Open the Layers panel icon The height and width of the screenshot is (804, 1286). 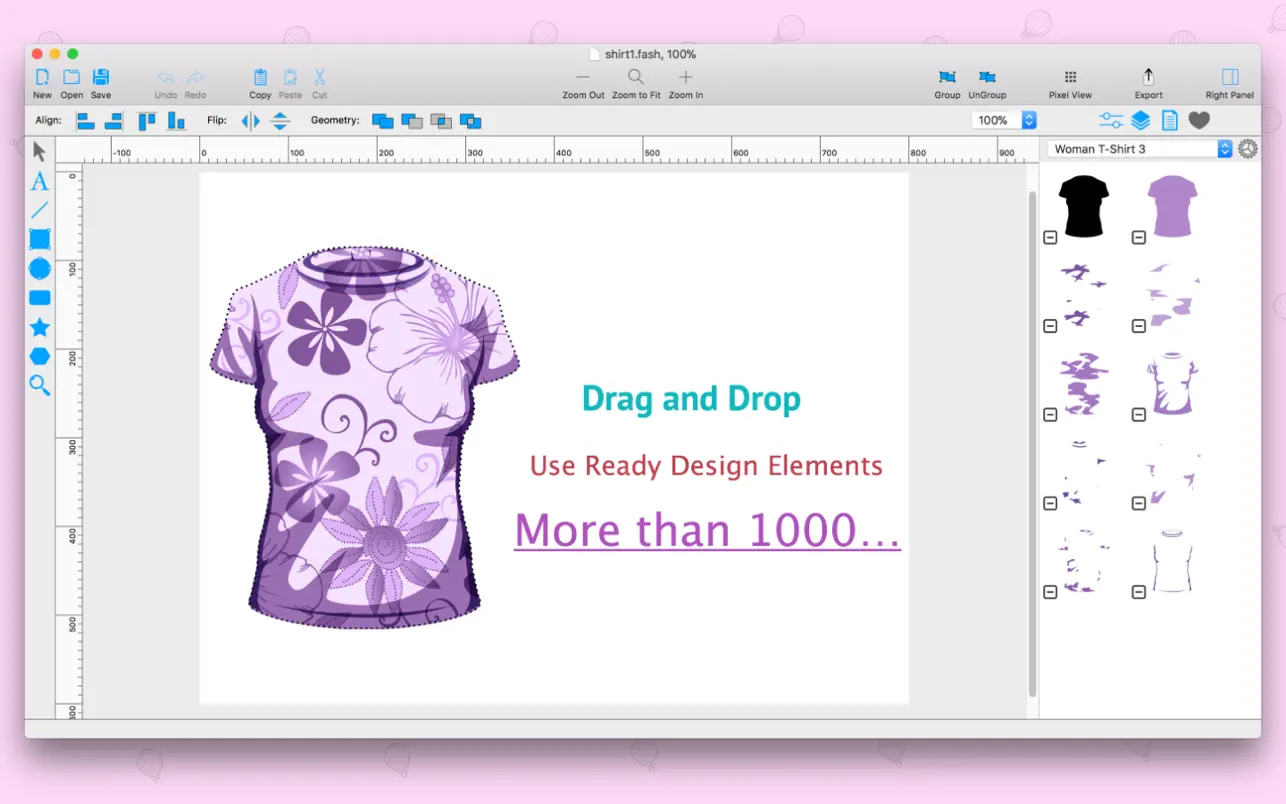pos(1140,120)
